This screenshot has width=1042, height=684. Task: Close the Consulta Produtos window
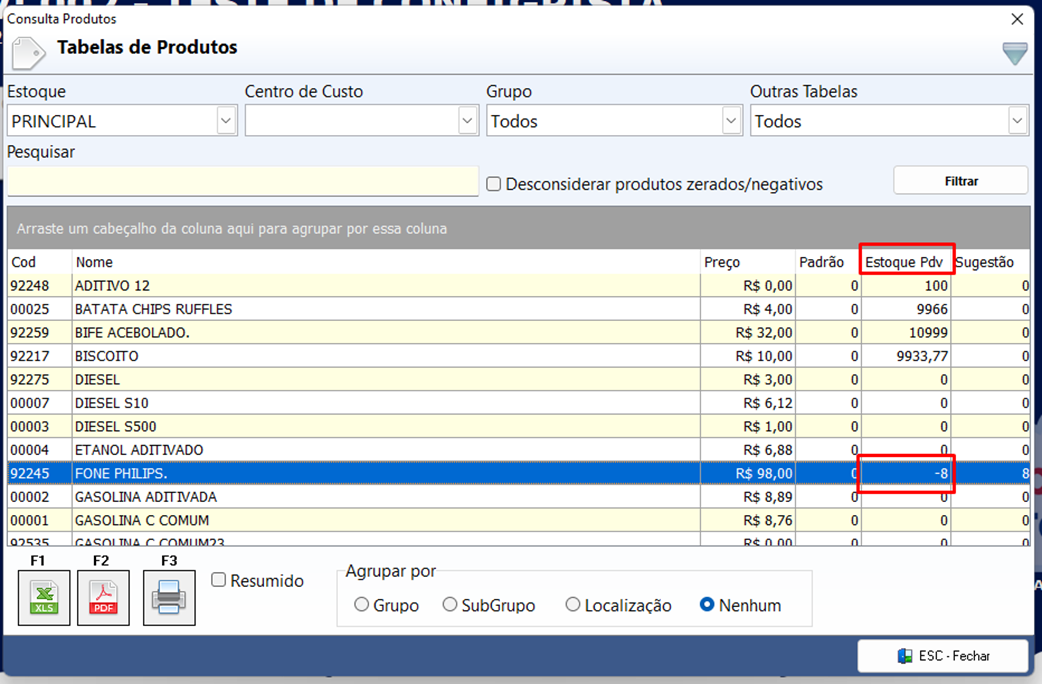click(x=1017, y=19)
